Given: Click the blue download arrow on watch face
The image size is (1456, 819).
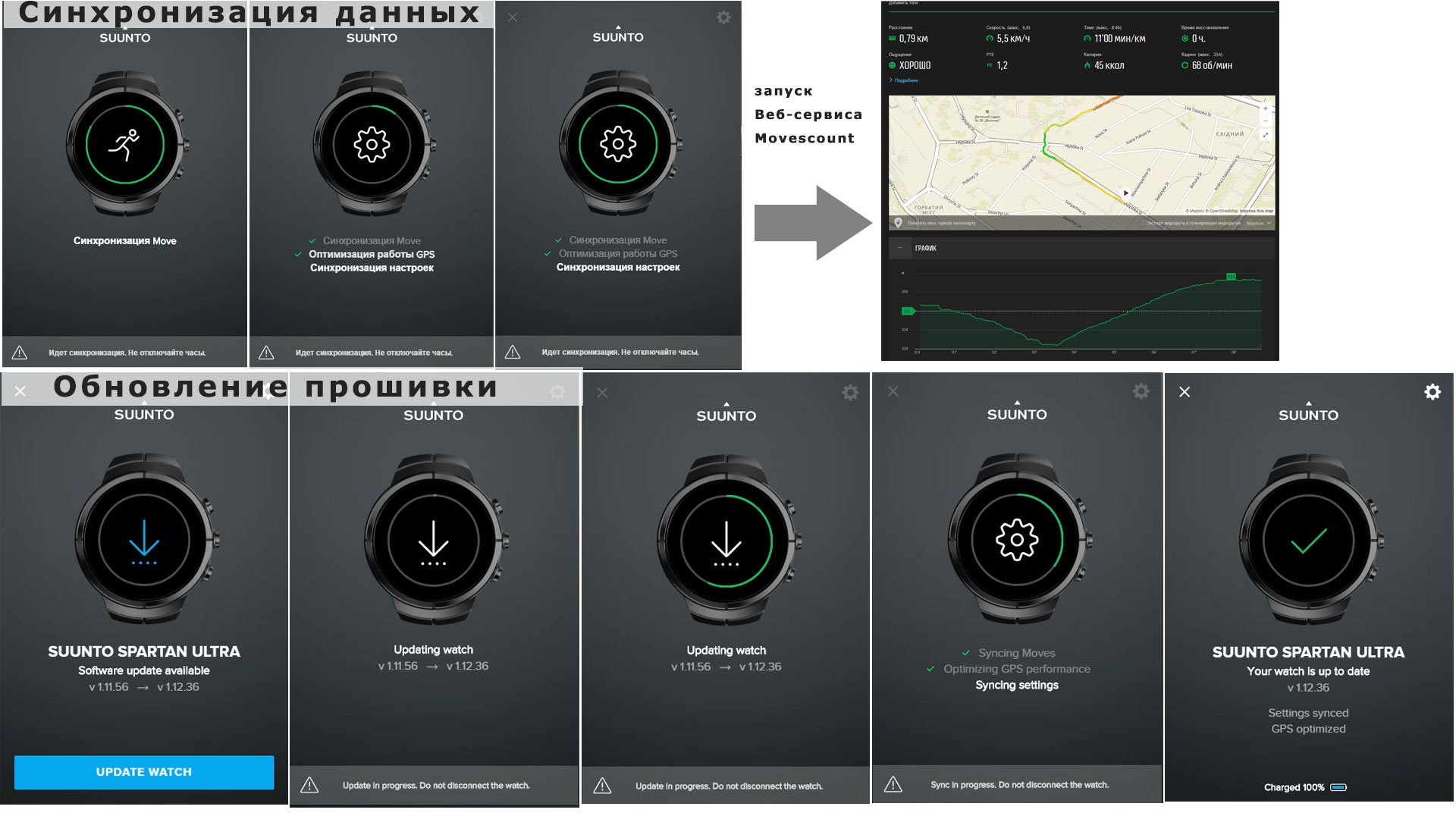Looking at the screenshot, I should pos(144,542).
